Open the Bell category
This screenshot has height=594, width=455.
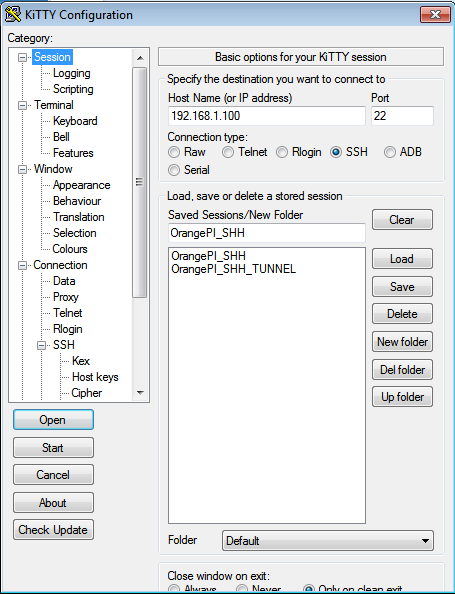(x=61, y=137)
